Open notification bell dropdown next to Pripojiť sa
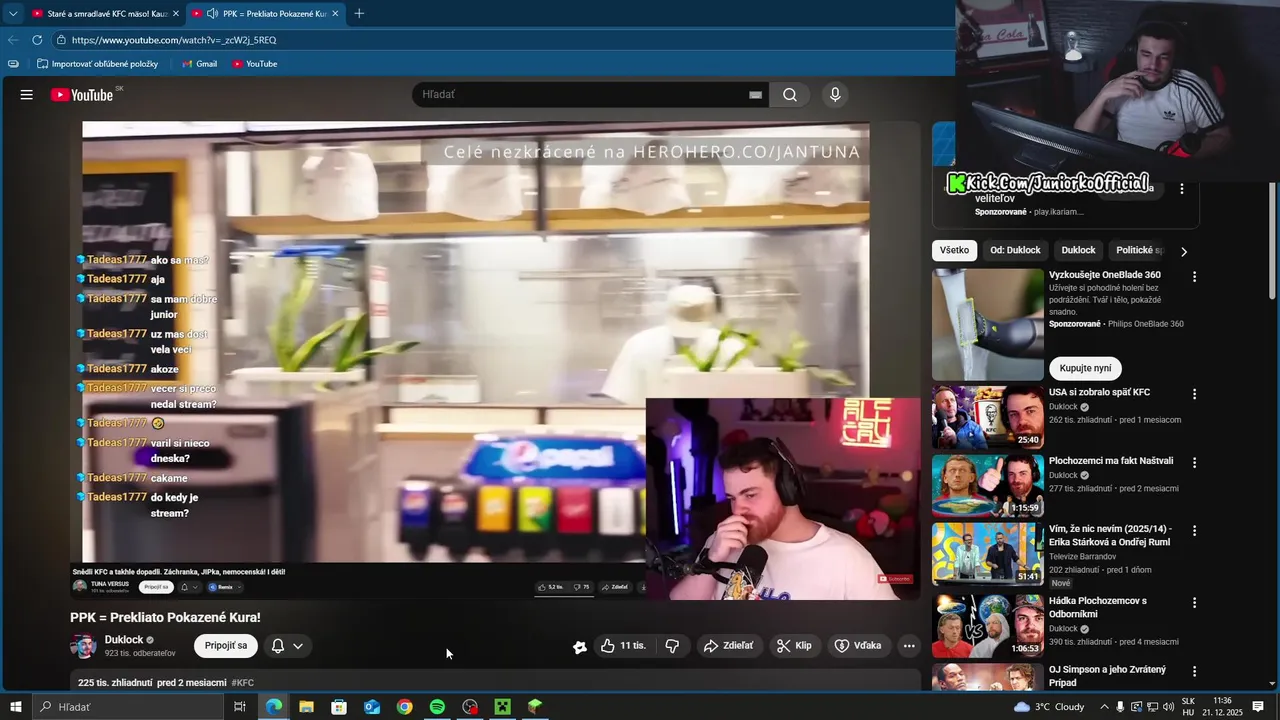 (287, 646)
